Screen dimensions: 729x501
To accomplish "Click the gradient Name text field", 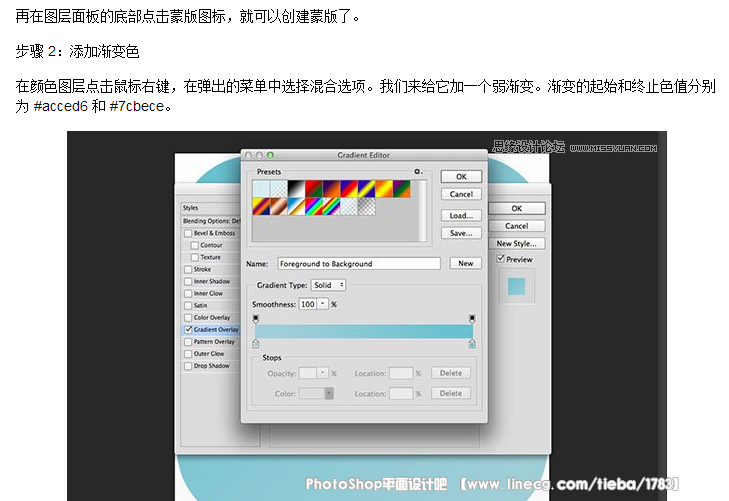I will click(358, 264).
